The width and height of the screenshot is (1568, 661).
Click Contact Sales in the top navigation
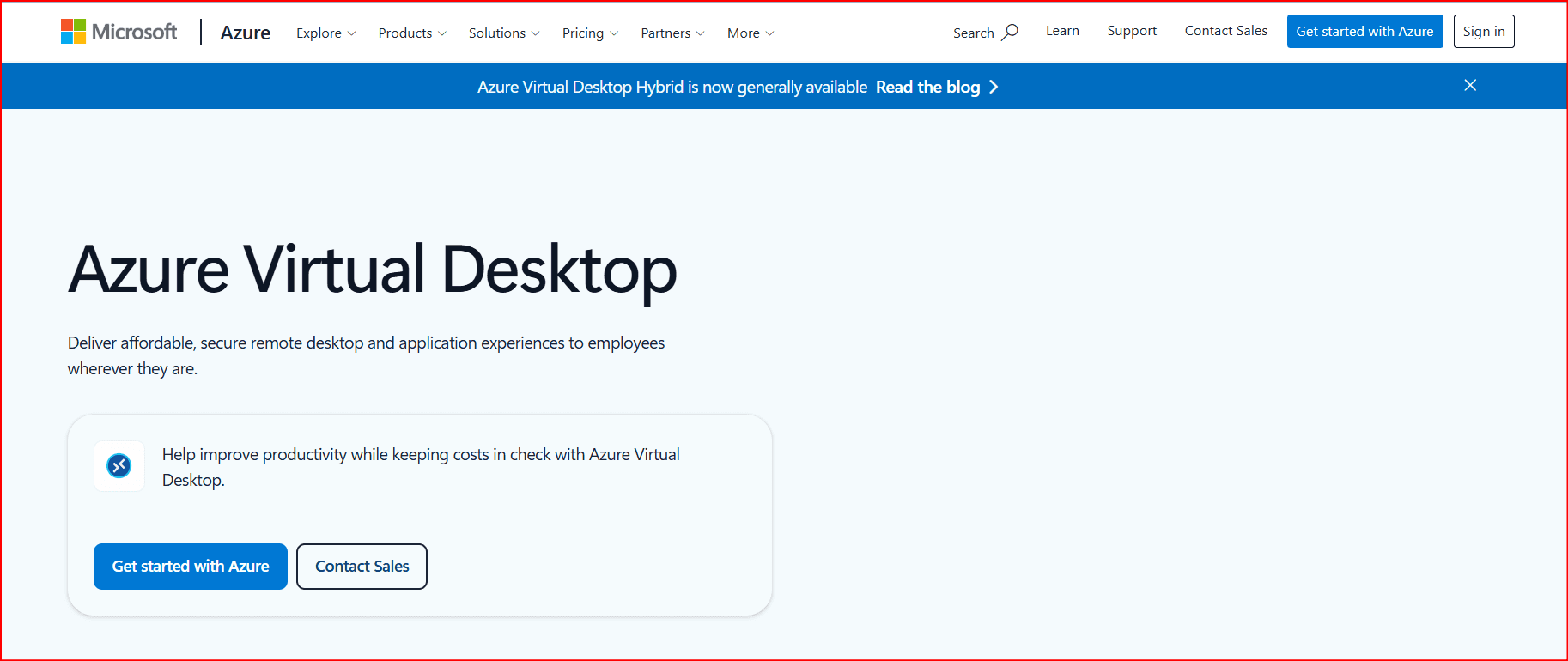click(1226, 31)
